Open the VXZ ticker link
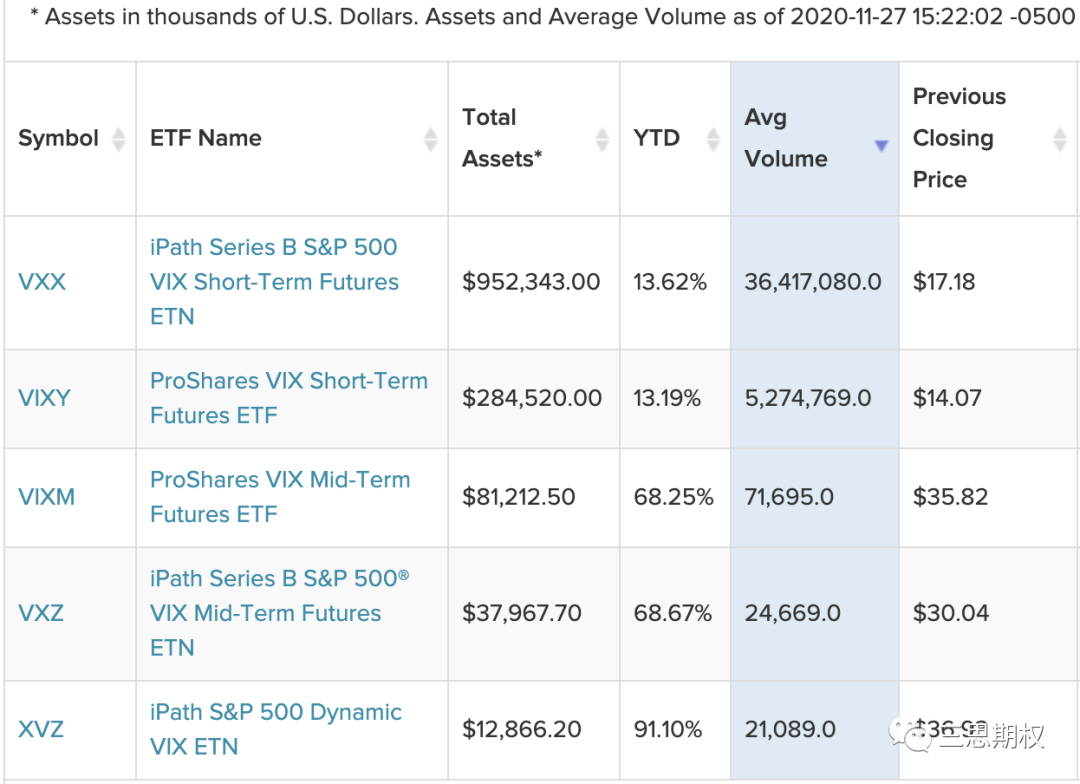Screen dimensions: 1080x784 coord(41,613)
